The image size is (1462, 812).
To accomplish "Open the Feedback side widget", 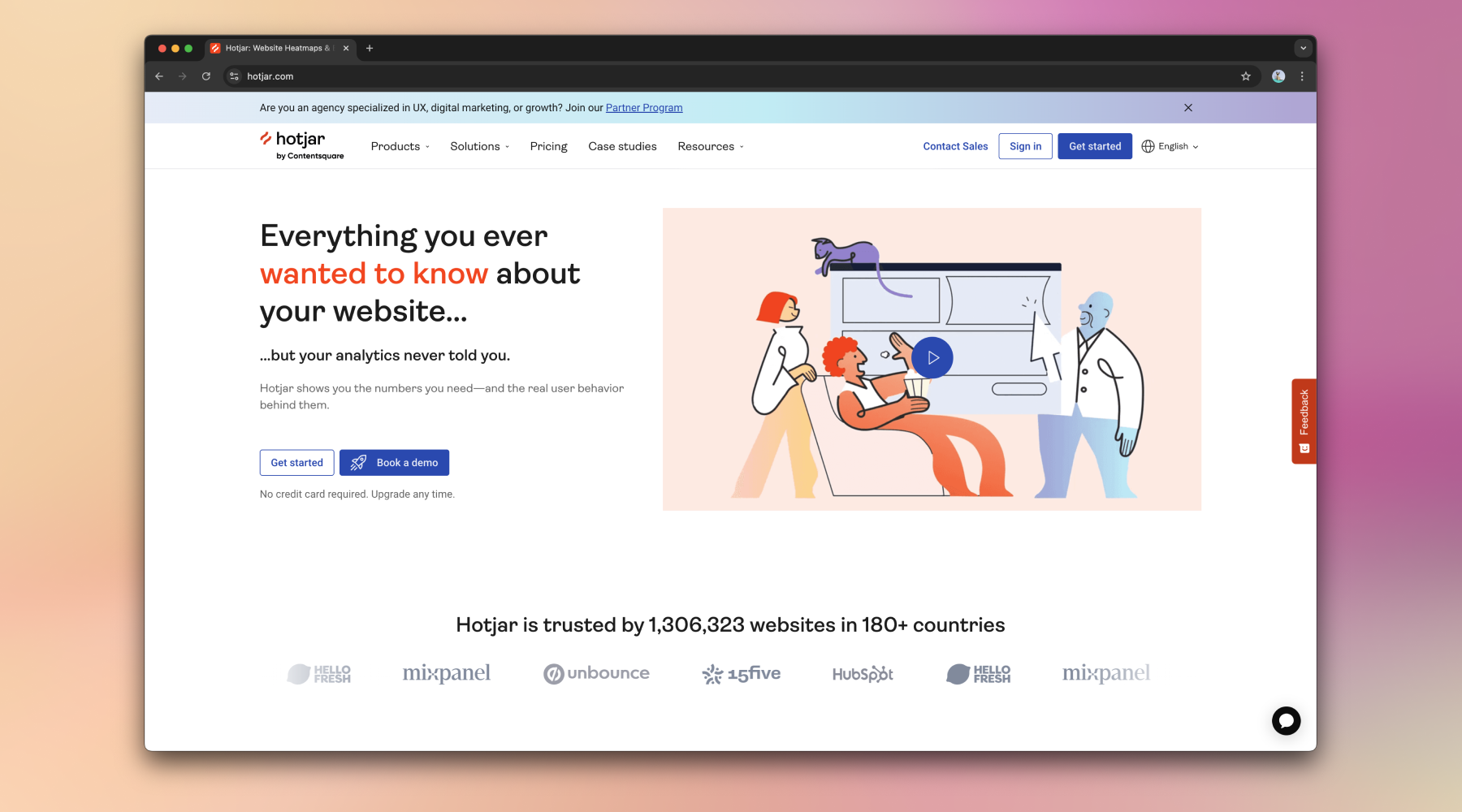I will pos(1304,421).
